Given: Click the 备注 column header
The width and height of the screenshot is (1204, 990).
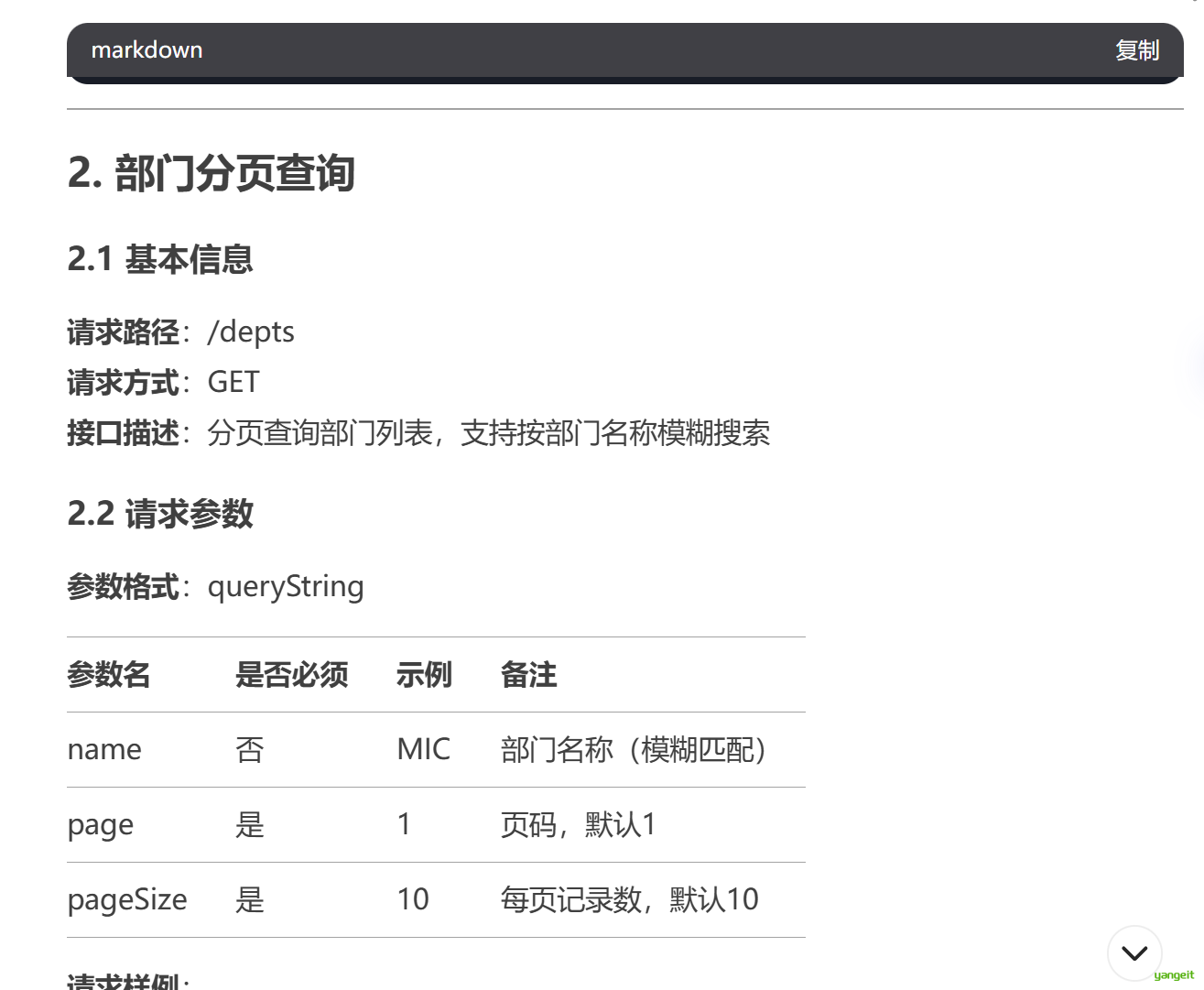Looking at the screenshot, I should pos(528,675).
